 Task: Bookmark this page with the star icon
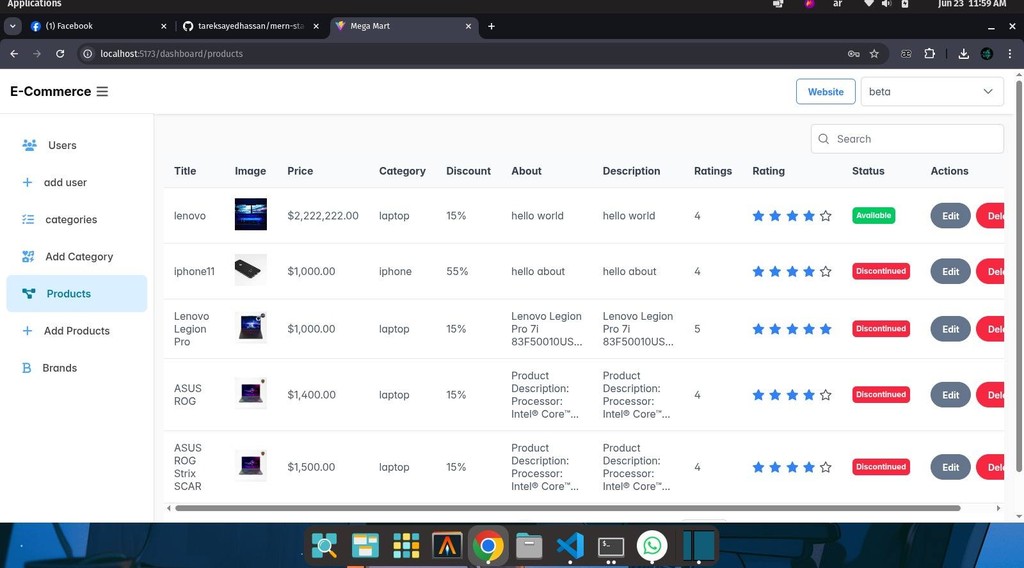[874, 54]
